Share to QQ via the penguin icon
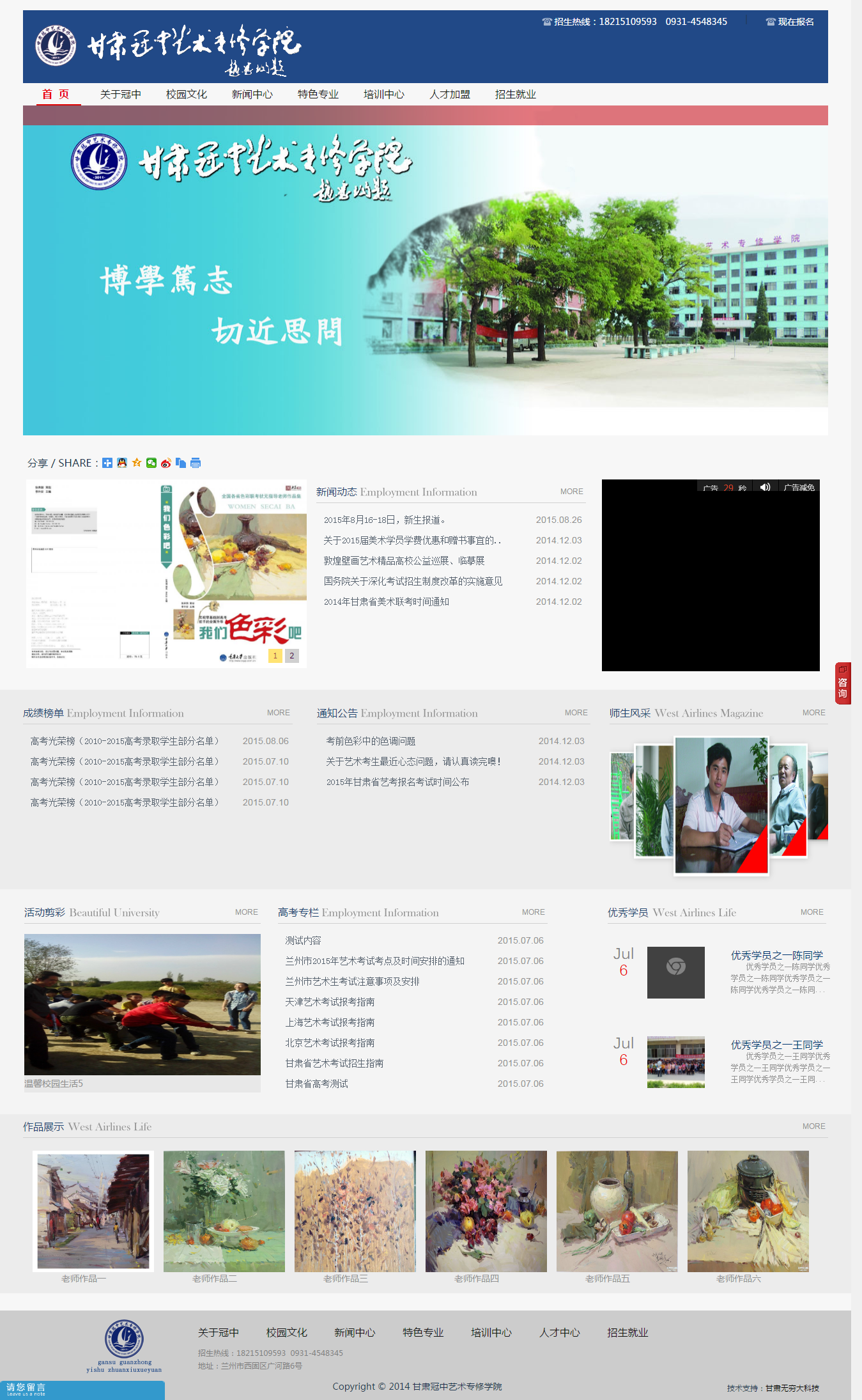The width and height of the screenshot is (862, 1400). tap(122, 463)
